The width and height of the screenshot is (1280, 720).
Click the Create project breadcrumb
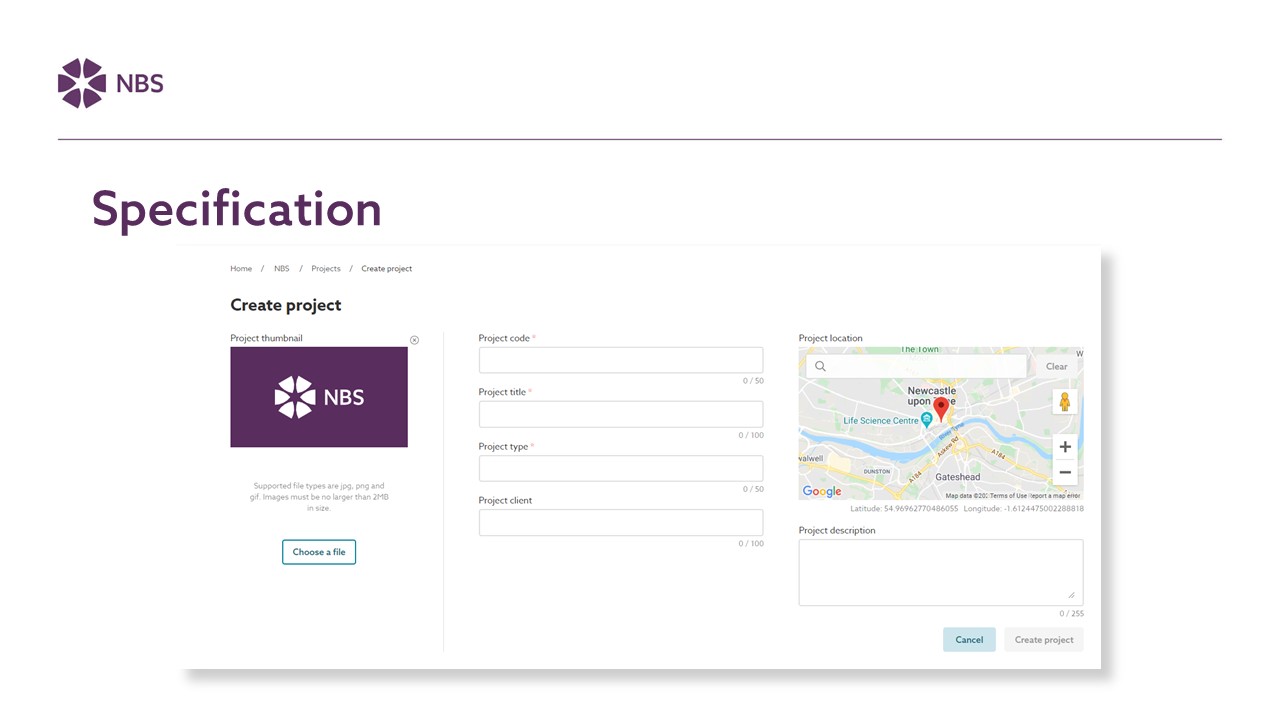click(387, 269)
